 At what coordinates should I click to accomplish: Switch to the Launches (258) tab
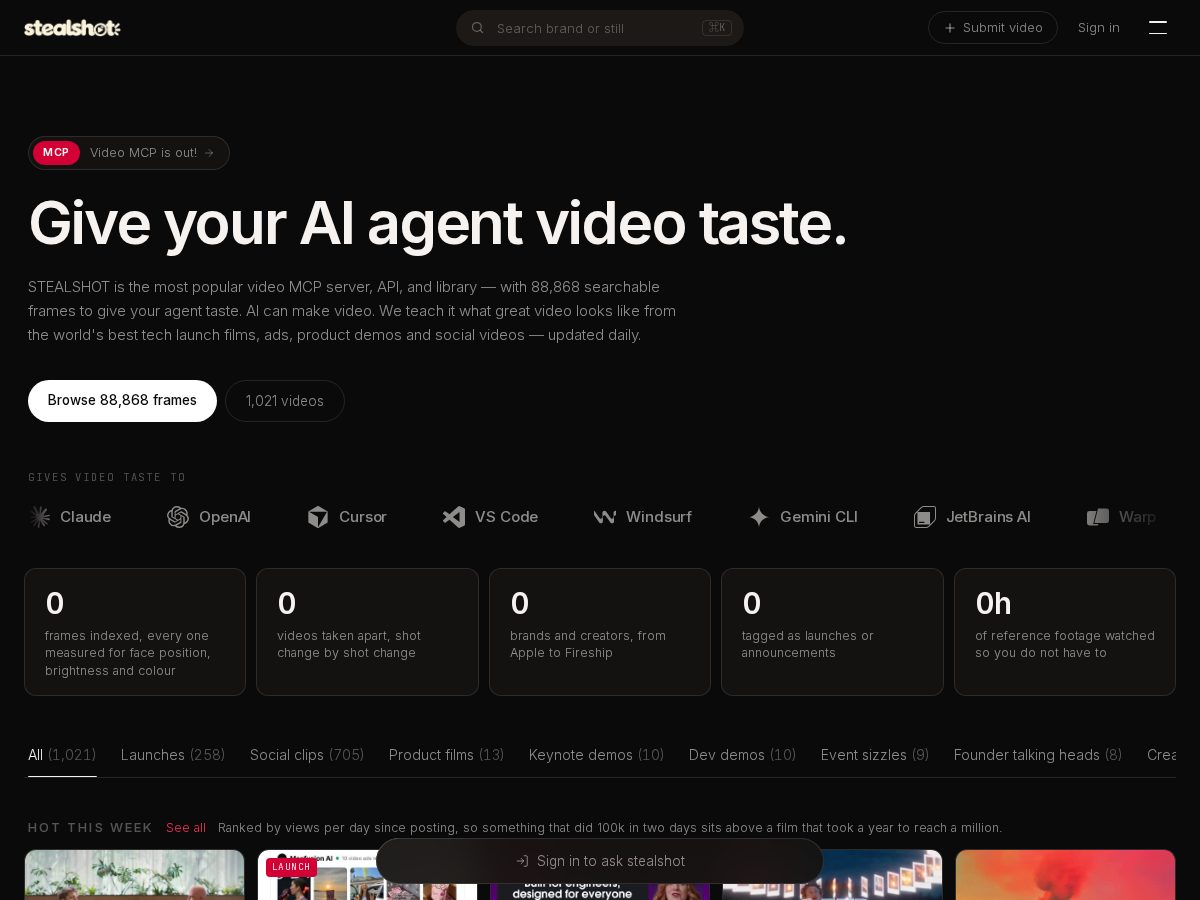coord(173,755)
